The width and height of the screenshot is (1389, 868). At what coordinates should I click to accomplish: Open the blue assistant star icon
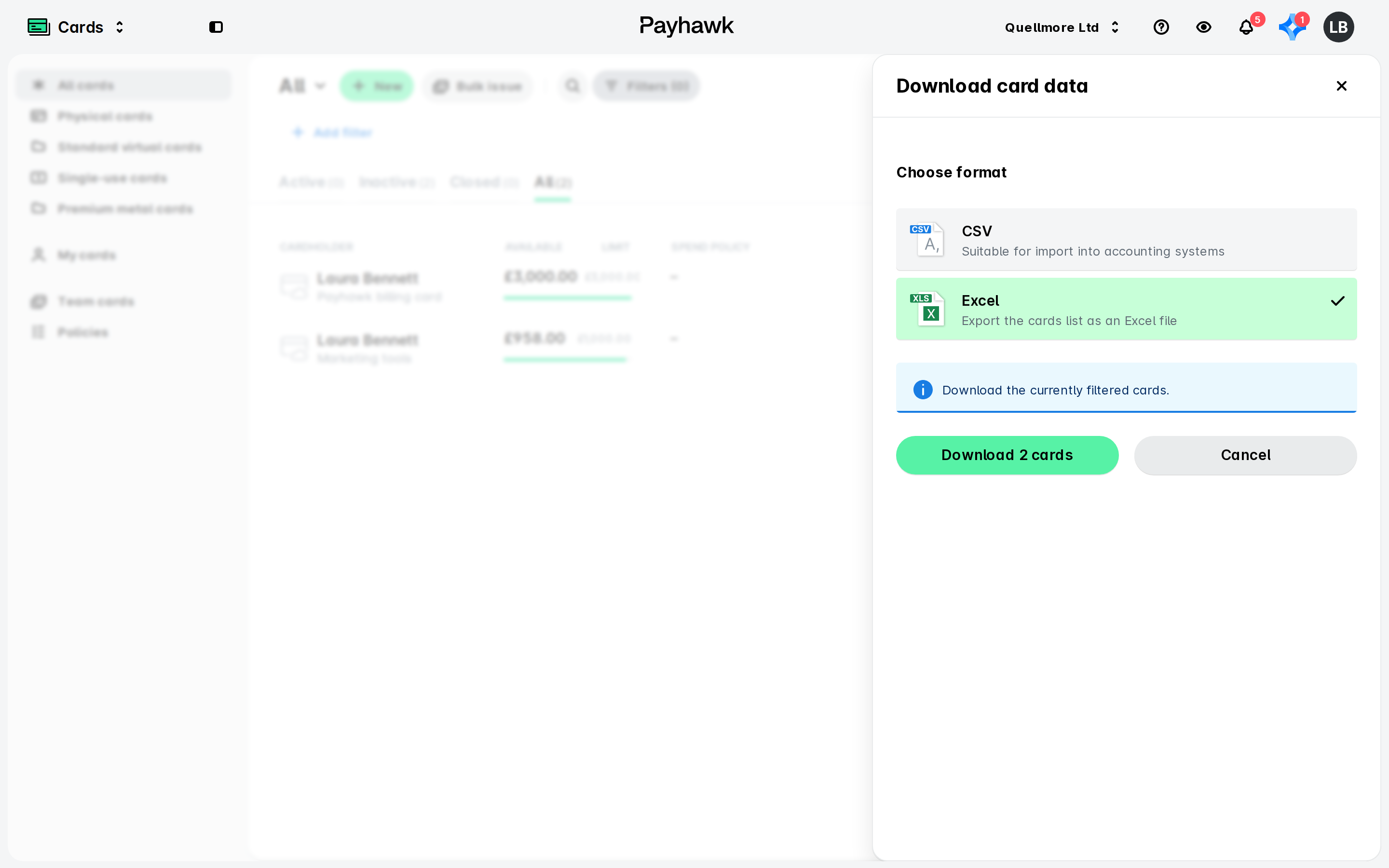point(1292,27)
